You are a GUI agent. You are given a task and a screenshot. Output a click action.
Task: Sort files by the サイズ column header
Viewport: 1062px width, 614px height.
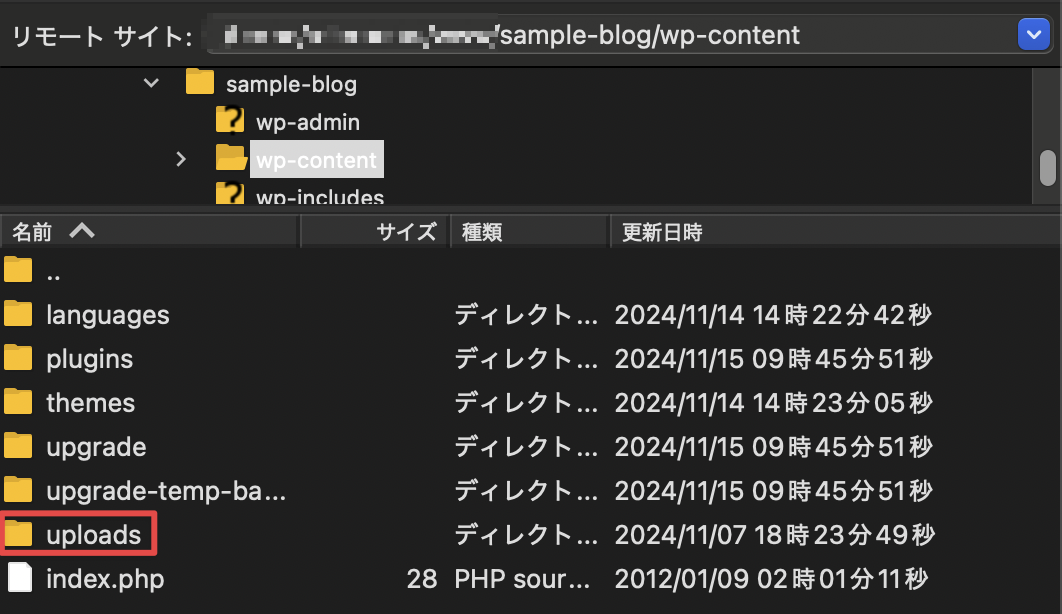pos(406,232)
